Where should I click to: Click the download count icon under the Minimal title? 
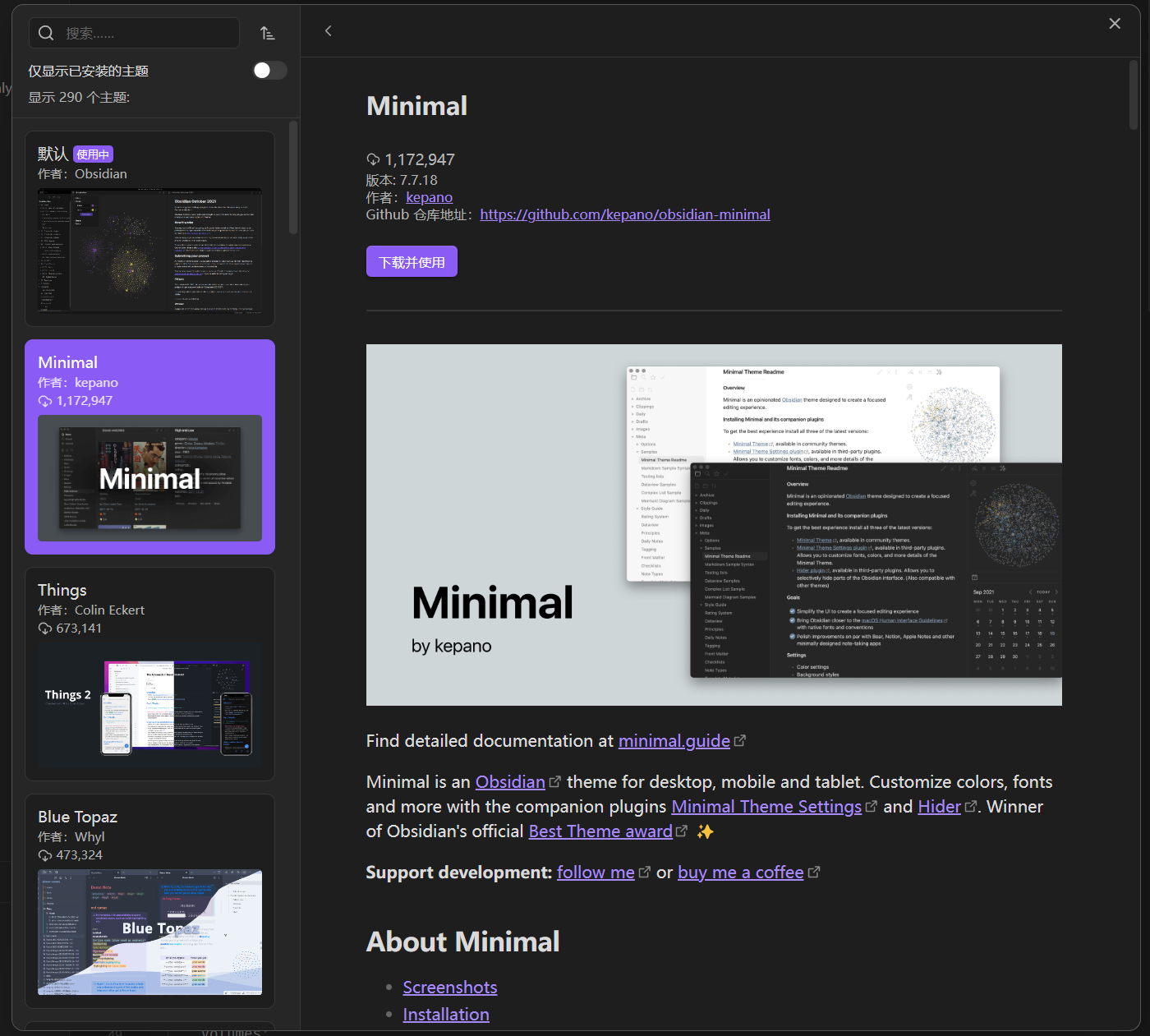[x=373, y=159]
